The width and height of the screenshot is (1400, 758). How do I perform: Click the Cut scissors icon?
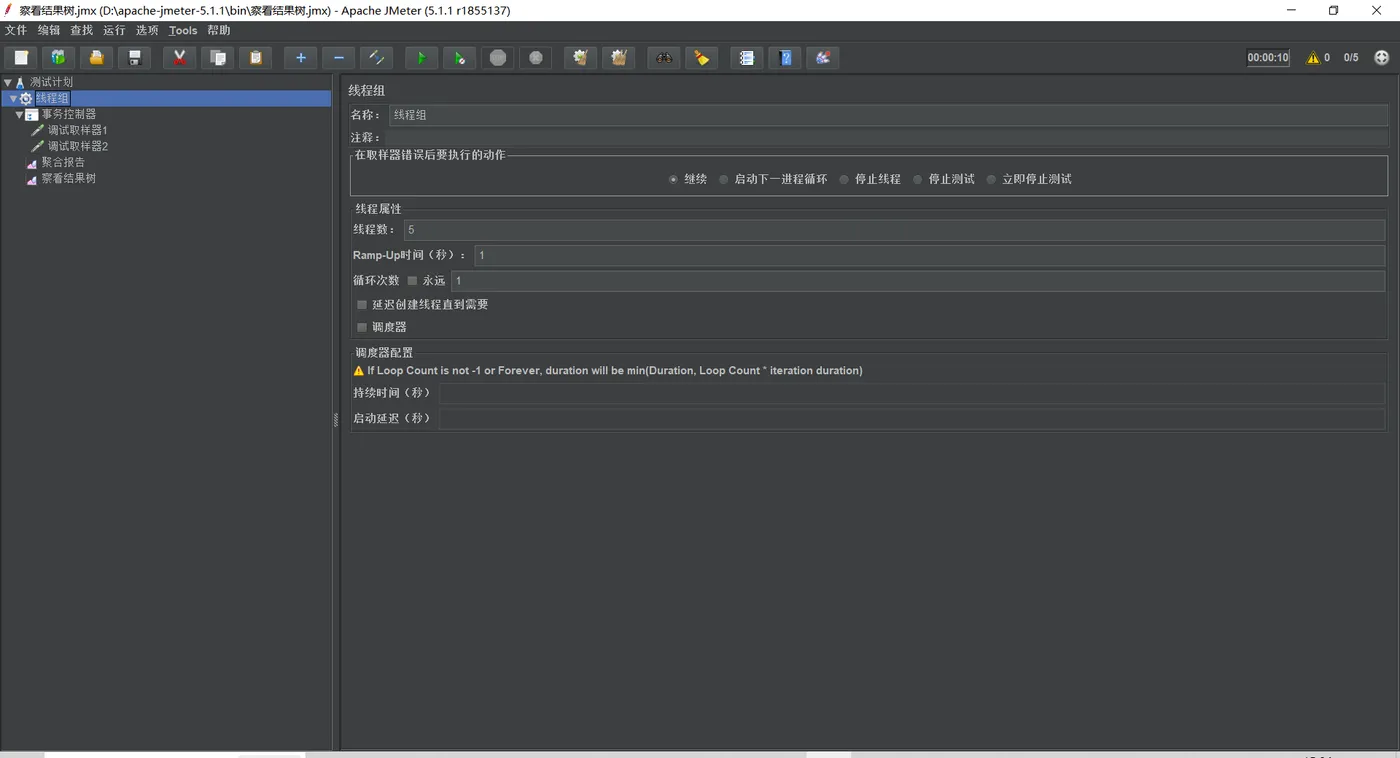pos(179,58)
